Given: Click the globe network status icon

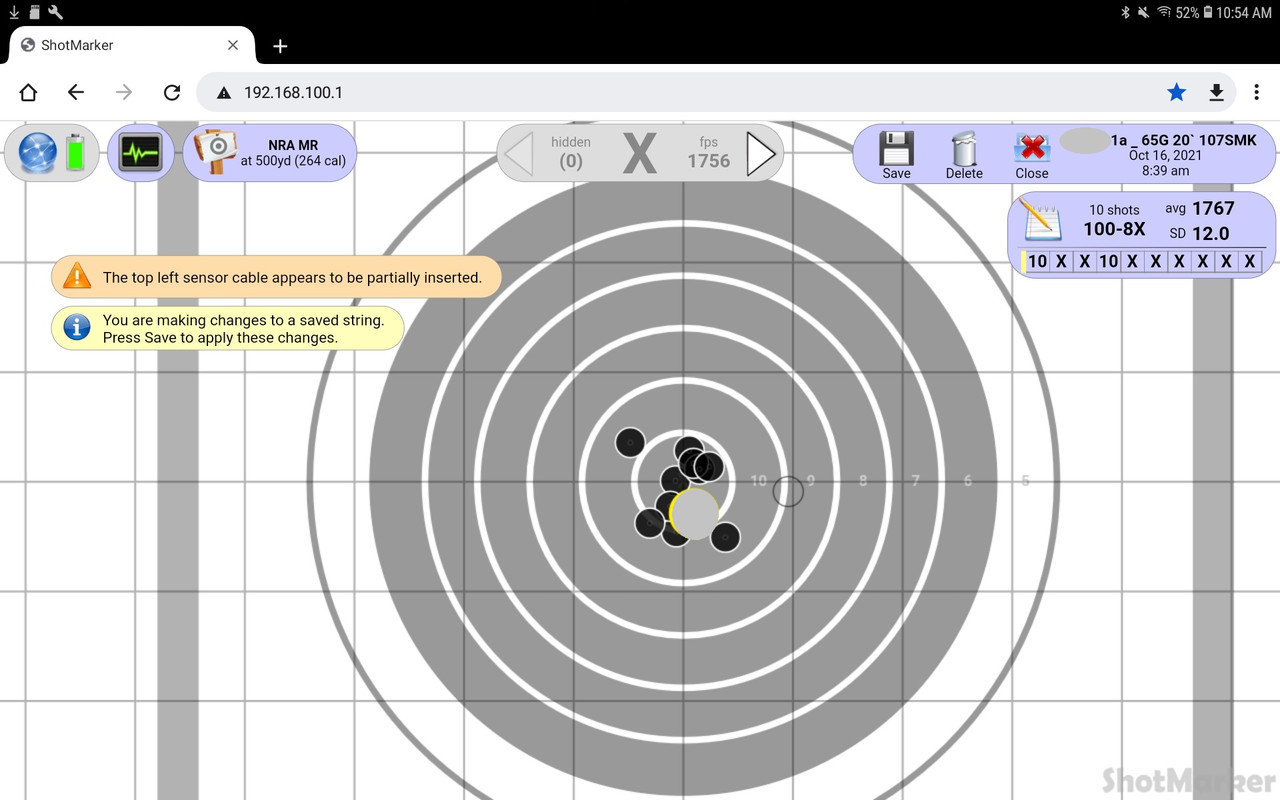Looking at the screenshot, I should click(37, 153).
